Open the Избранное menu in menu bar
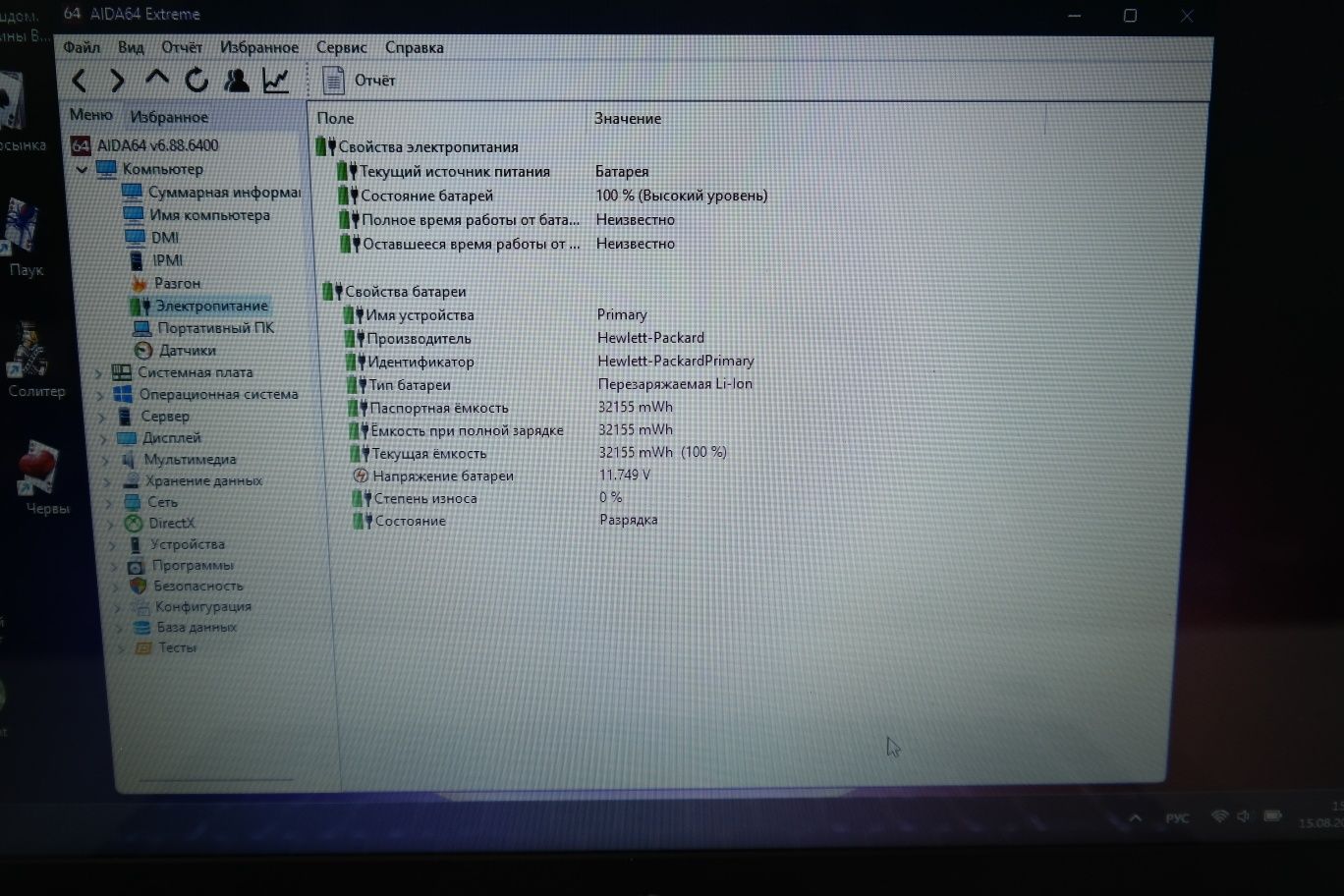 tap(259, 47)
